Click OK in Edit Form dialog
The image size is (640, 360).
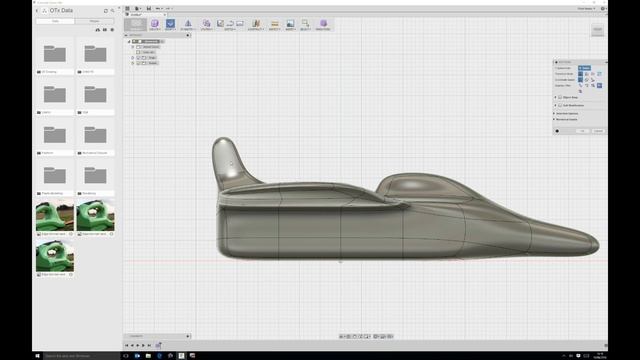(583, 131)
